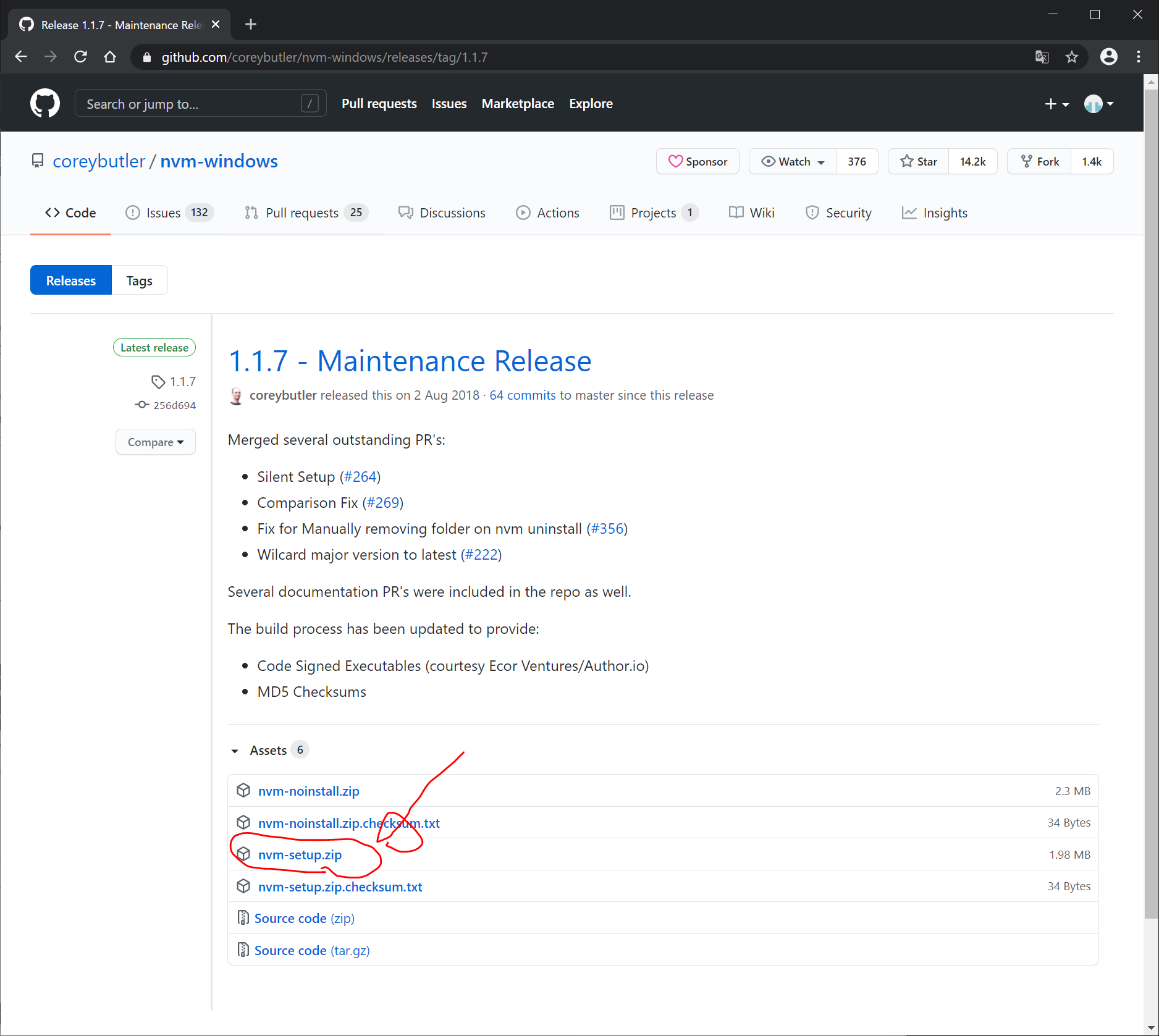1159x1036 pixels.
Task: Click the Sponsor button
Action: (x=698, y=161)
